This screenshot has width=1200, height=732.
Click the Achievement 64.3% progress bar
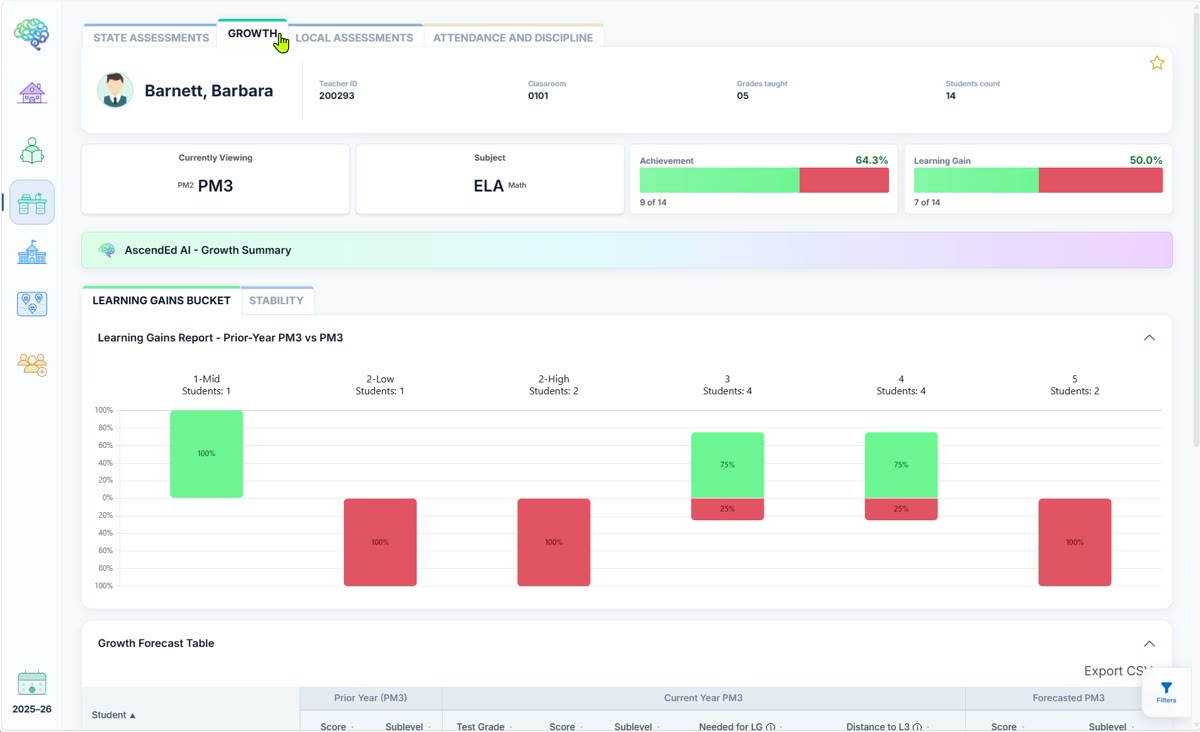(764, 180)
